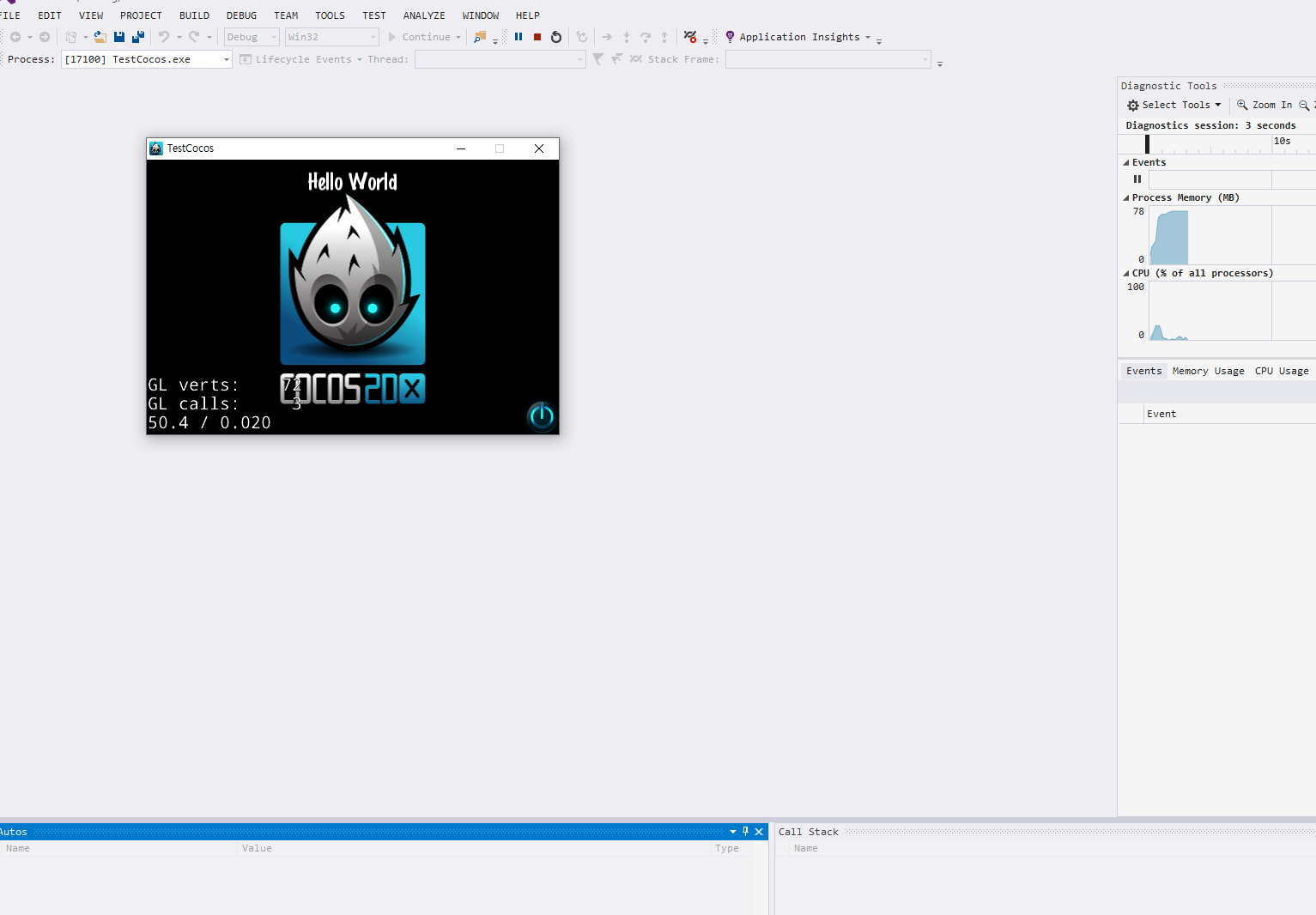The image size is (1316, 915).
Task: Click the Navigate Forward arrow icon
Action: click(x=45, y=37)
